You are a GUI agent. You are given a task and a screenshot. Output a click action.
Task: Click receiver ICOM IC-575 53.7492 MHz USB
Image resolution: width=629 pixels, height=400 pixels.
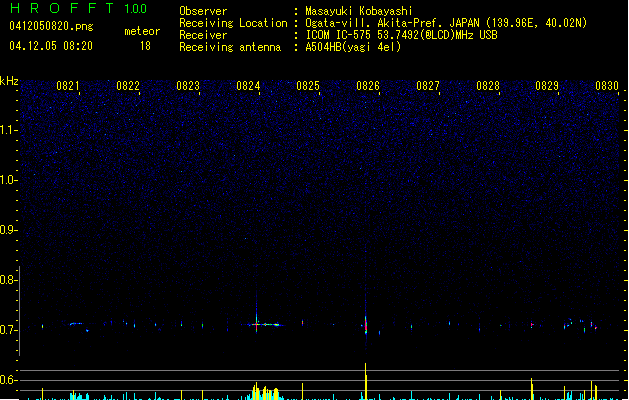tap(401, 35)
